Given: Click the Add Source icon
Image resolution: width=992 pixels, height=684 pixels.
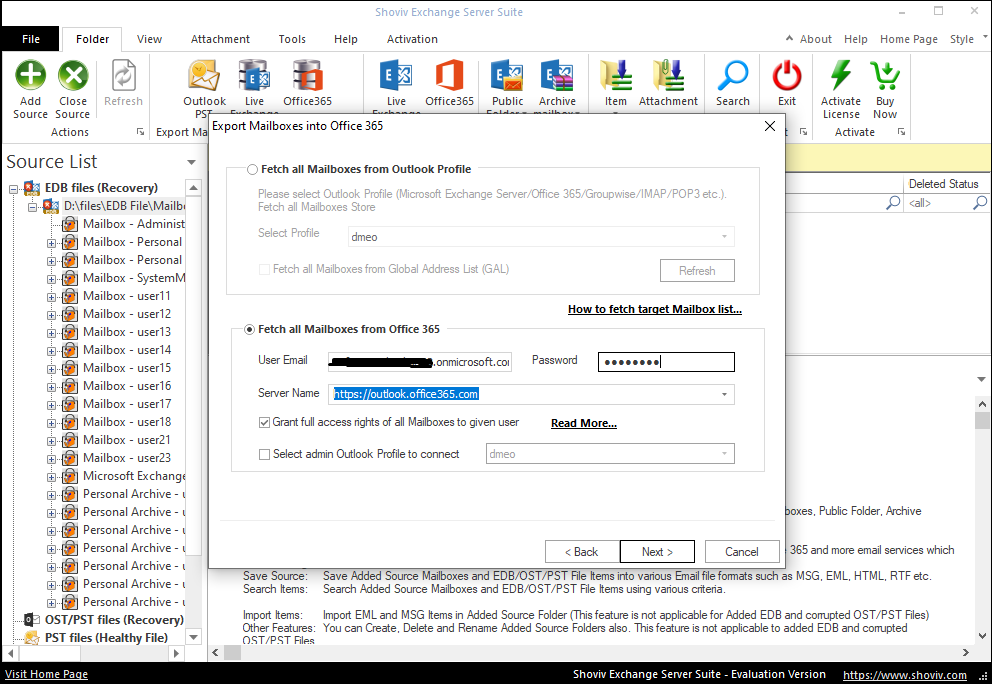Looking at the screenshot, I should pos(30,76).
